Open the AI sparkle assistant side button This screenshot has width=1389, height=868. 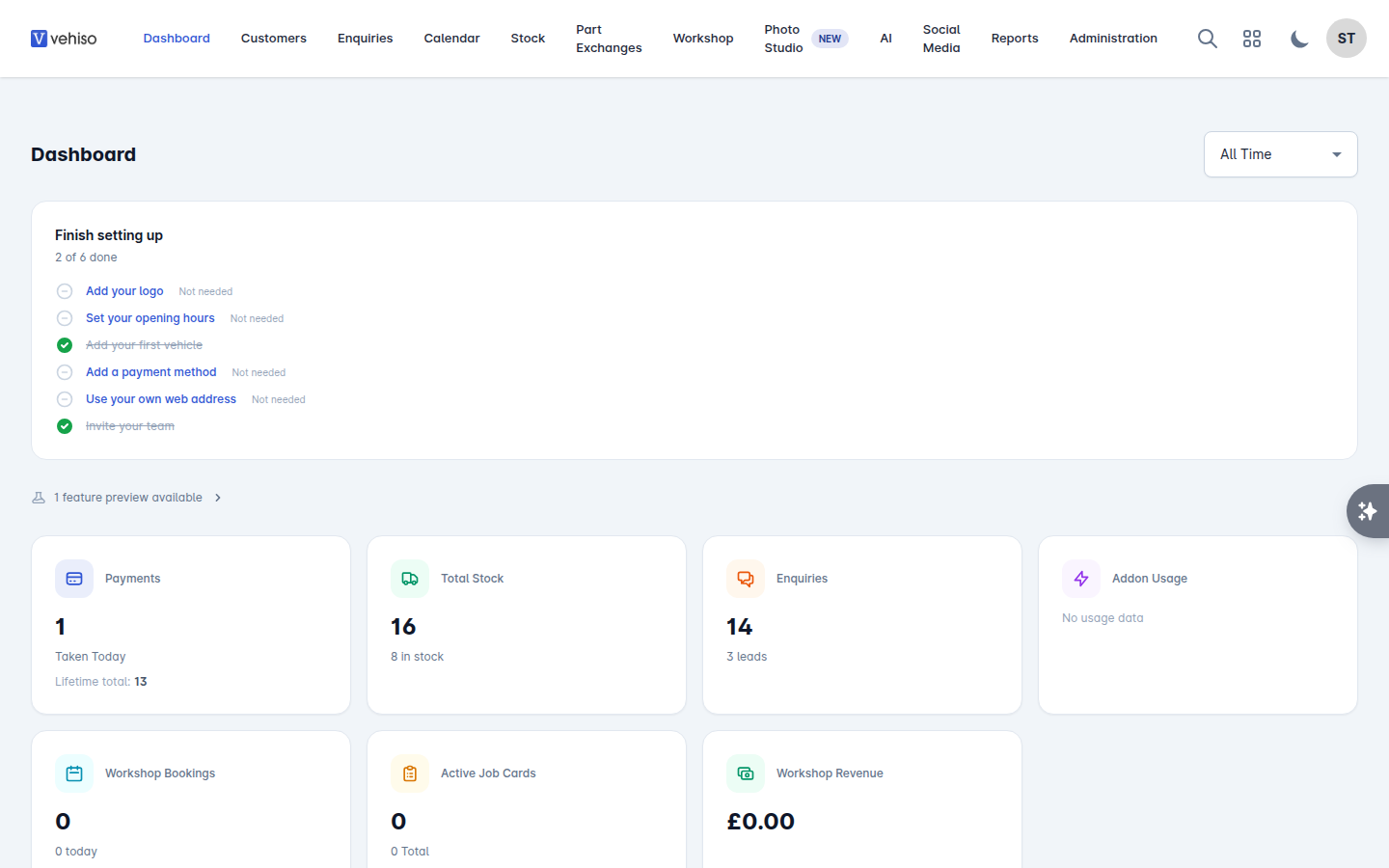point(1368,511)
